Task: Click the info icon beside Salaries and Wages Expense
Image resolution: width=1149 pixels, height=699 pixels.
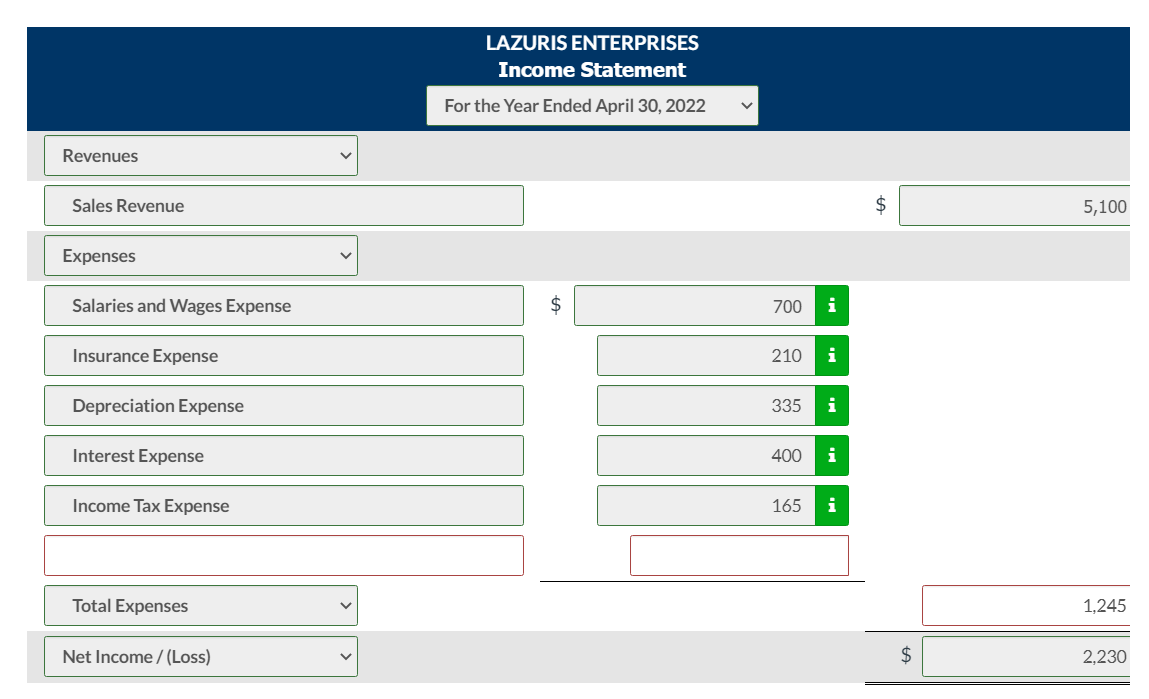Action: point(832,305)
